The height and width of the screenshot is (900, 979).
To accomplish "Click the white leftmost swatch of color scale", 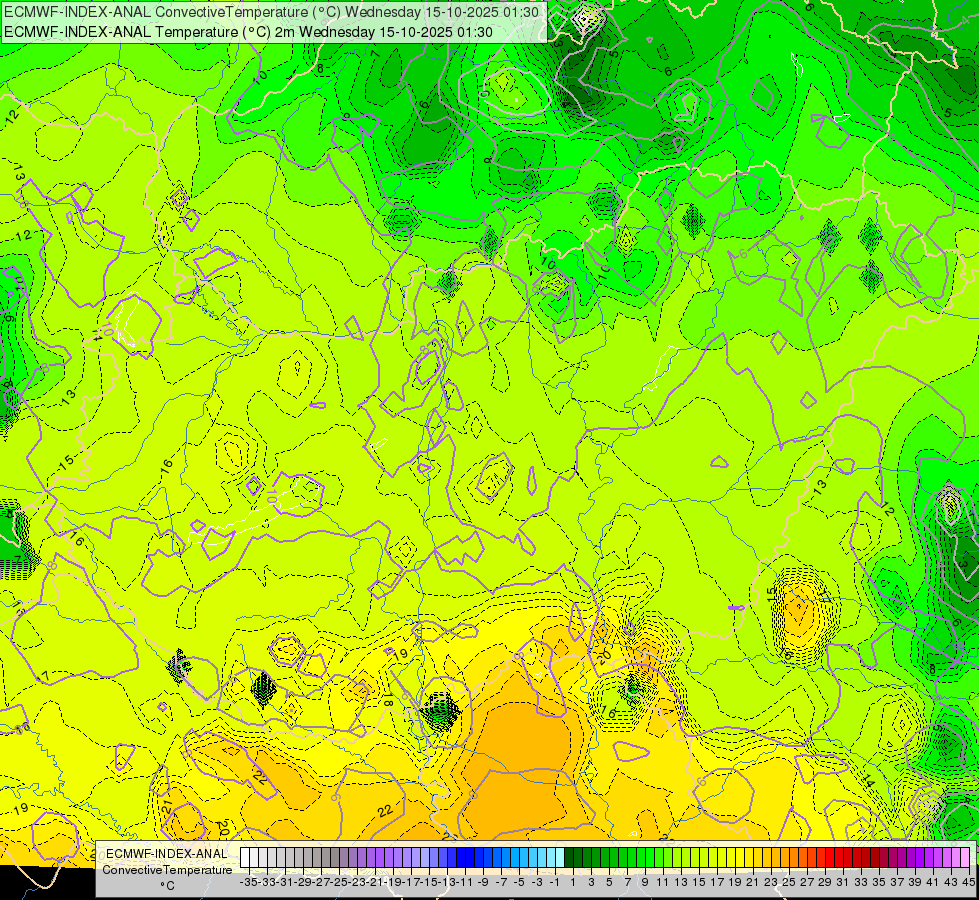I will pyautogui.click(x=245, y=858).
